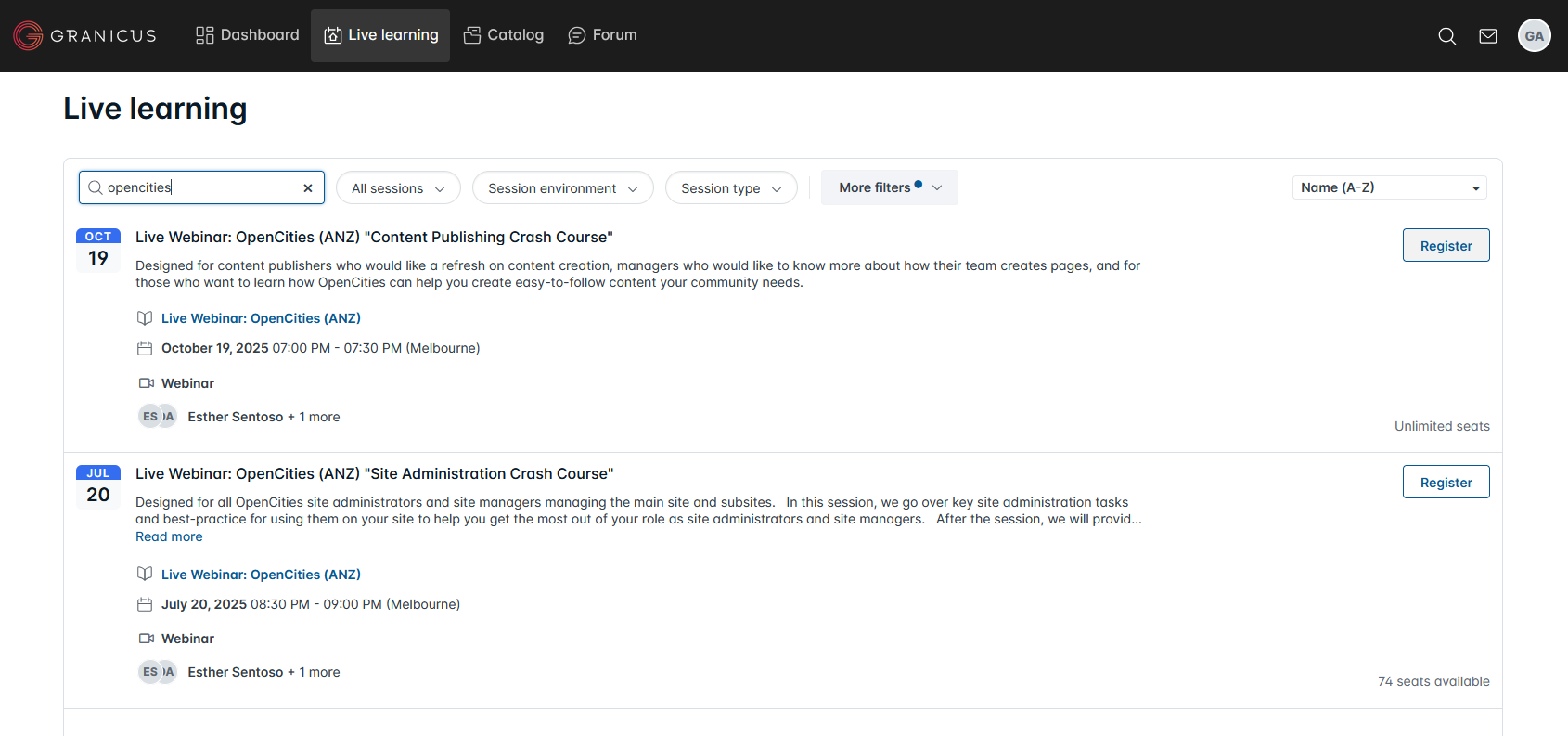Click the Granicus logo
The image size is (1568, 736).
(x=84, y=35)
